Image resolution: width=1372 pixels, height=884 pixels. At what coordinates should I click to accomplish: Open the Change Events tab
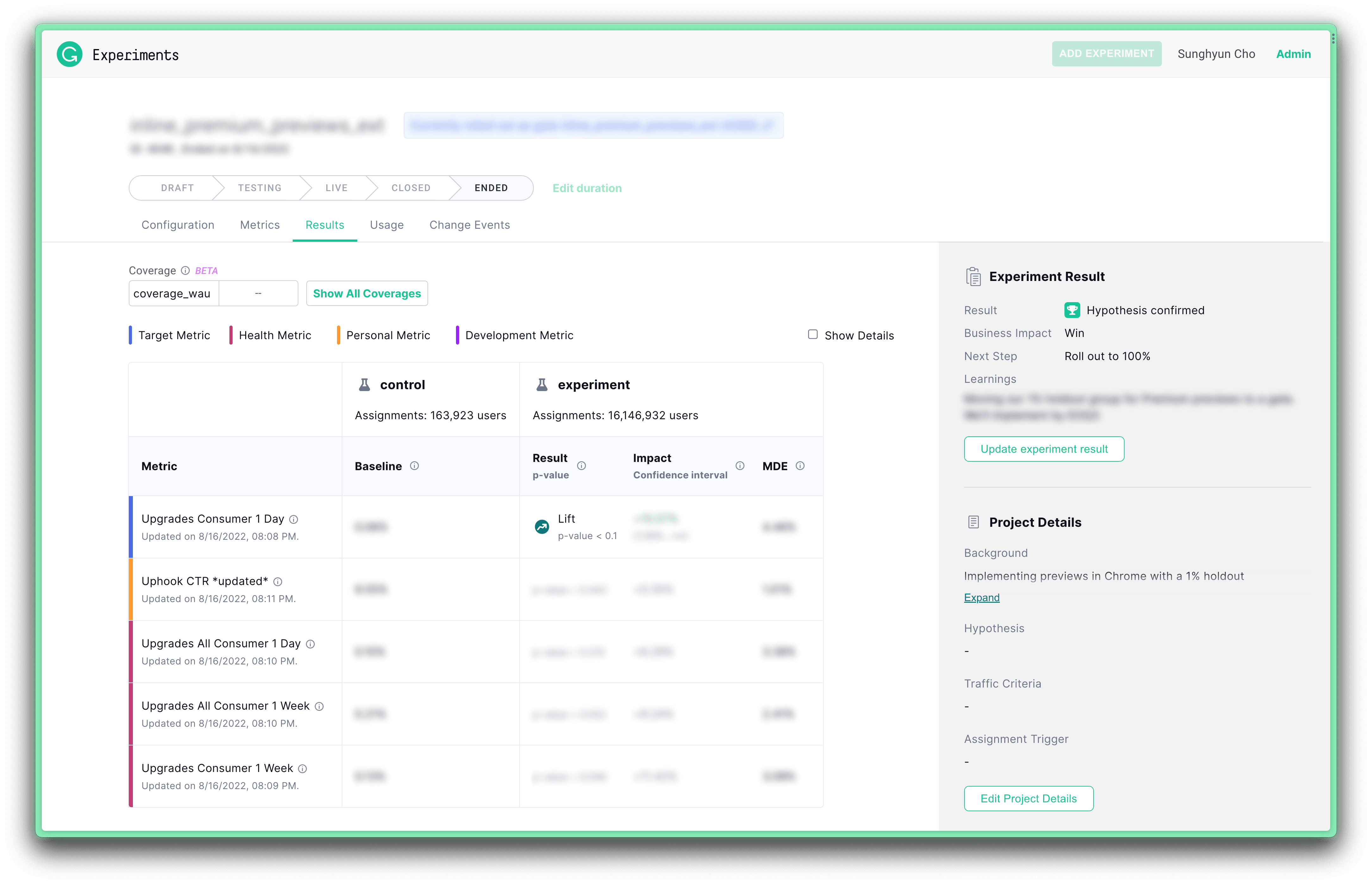[469, 225]
